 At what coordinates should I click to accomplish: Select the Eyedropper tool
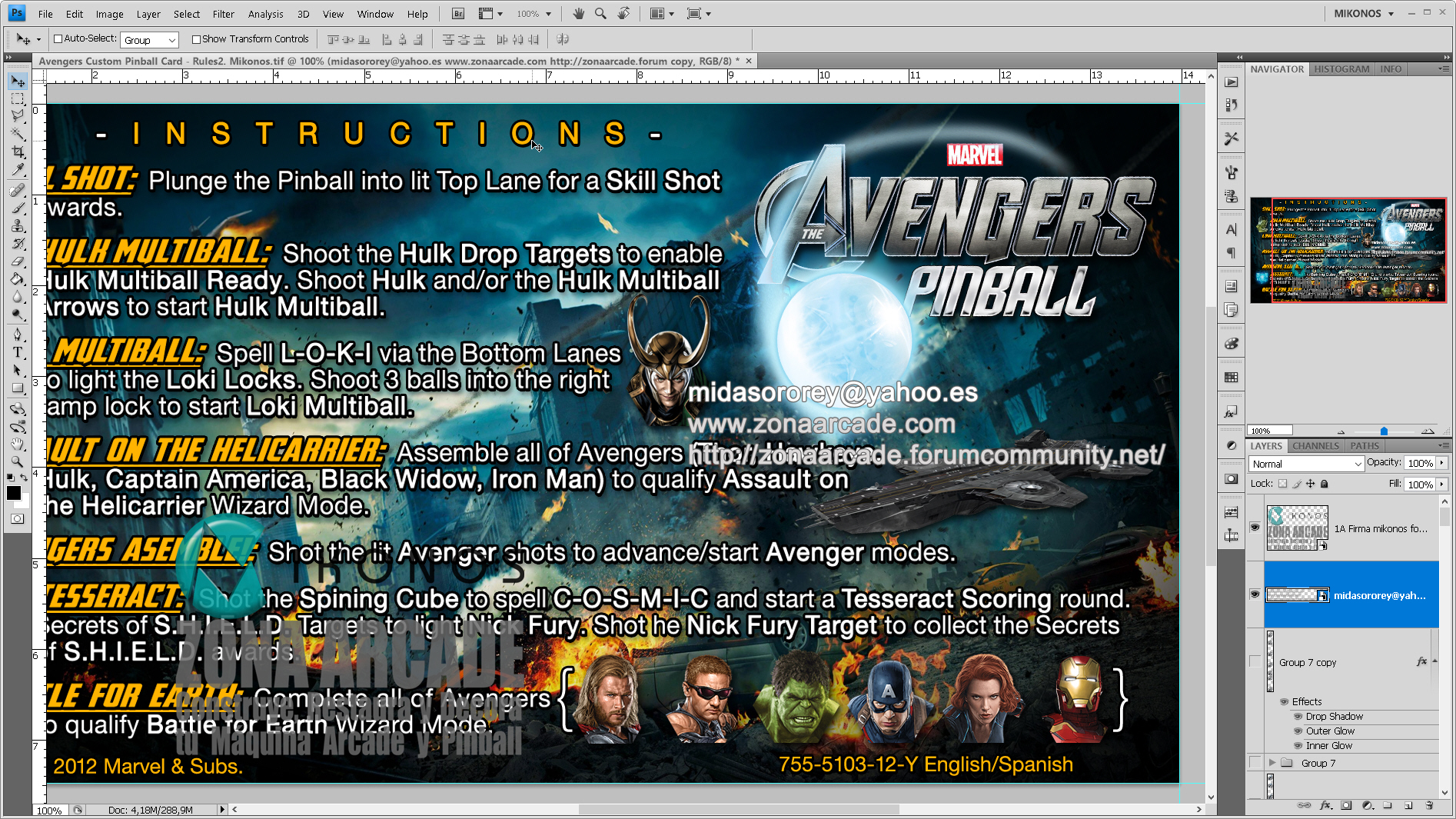18,169
